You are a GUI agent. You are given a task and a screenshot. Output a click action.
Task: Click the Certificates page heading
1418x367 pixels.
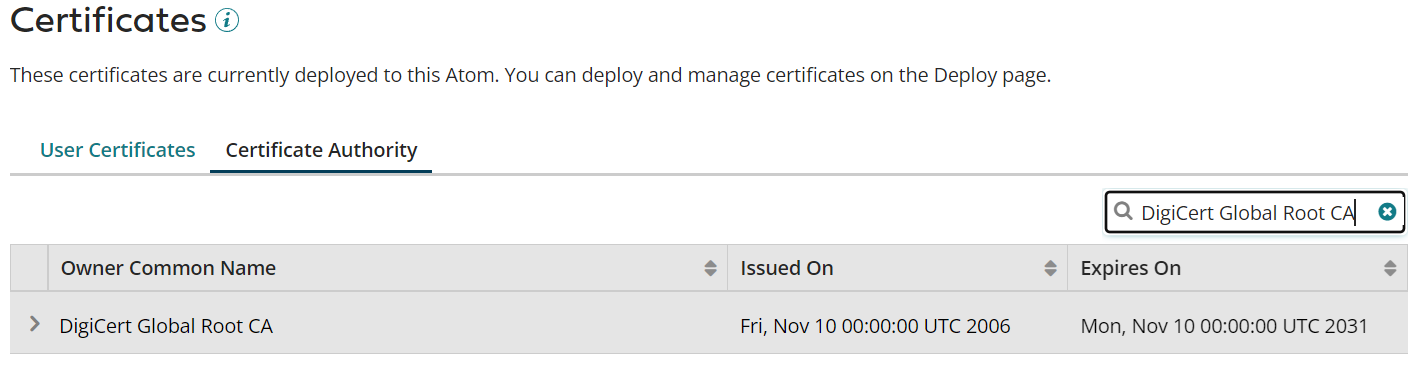pyautogui.click(x=108, y=19)
